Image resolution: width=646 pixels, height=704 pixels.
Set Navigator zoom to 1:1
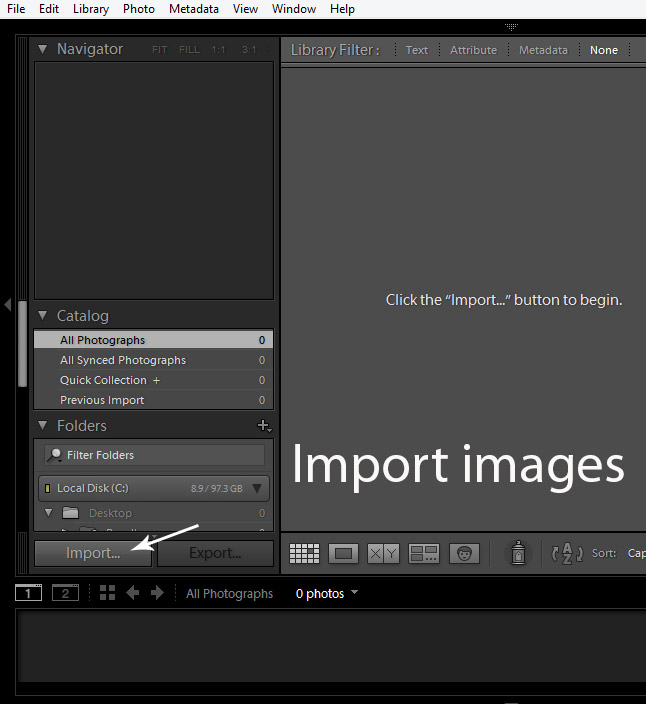(219, 49)
